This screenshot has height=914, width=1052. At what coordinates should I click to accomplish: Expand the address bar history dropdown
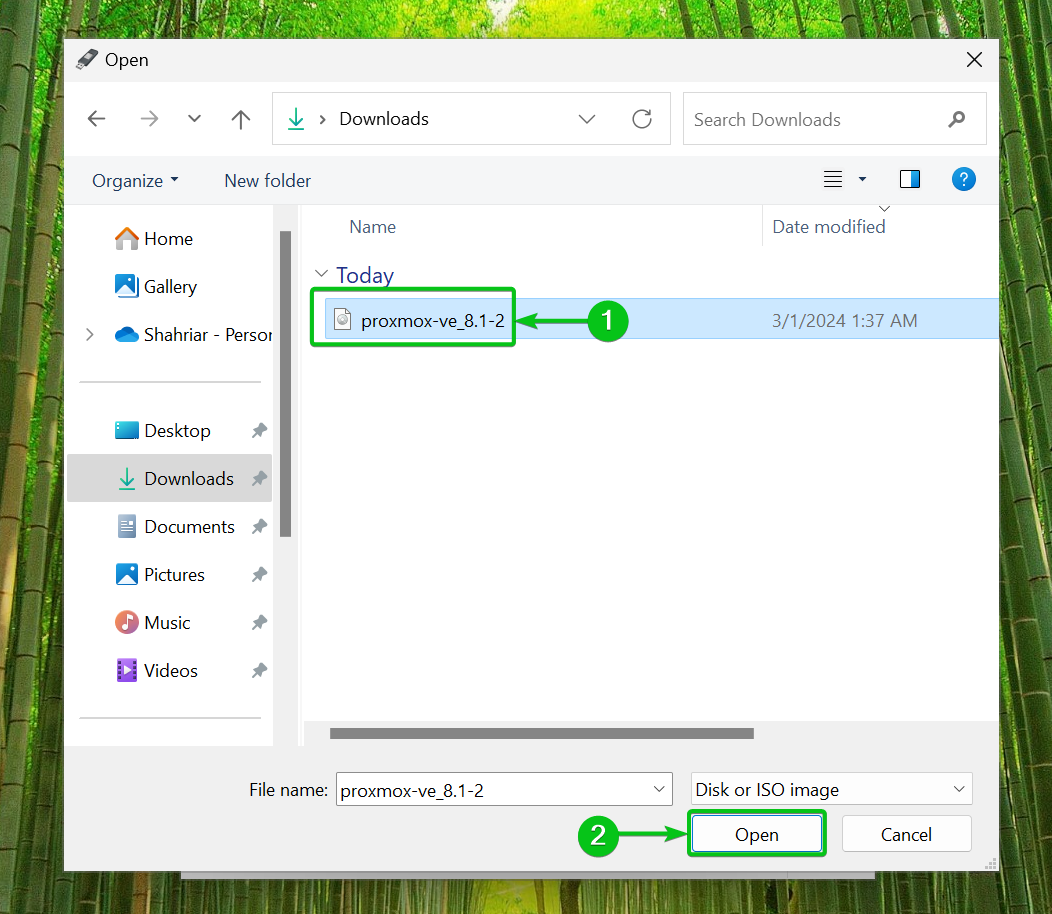(x=587, y=119)
